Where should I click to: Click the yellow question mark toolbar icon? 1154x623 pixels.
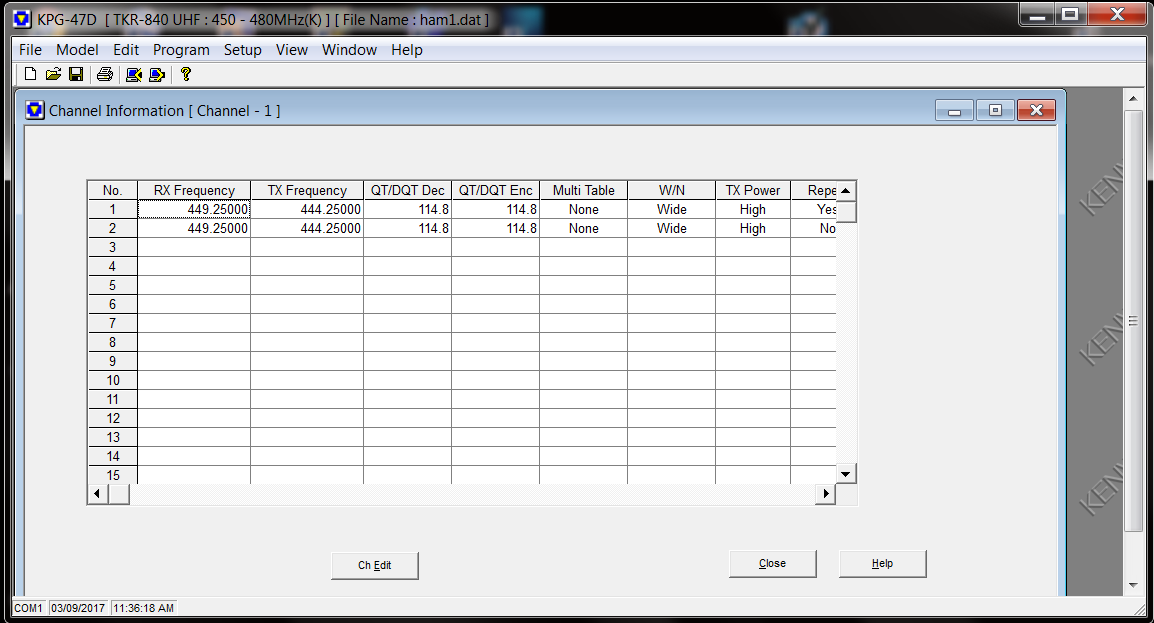point(185,74)
